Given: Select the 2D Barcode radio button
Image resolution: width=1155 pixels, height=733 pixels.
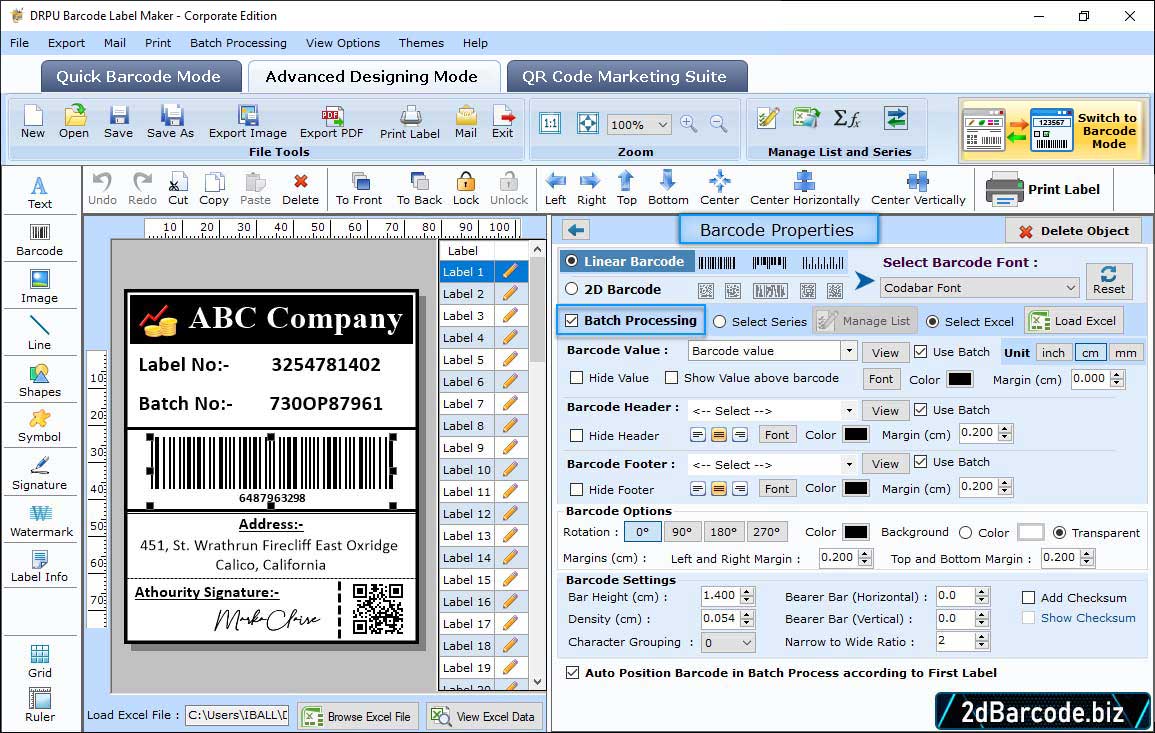Looking at the screenshot, I should click(572, 289).
